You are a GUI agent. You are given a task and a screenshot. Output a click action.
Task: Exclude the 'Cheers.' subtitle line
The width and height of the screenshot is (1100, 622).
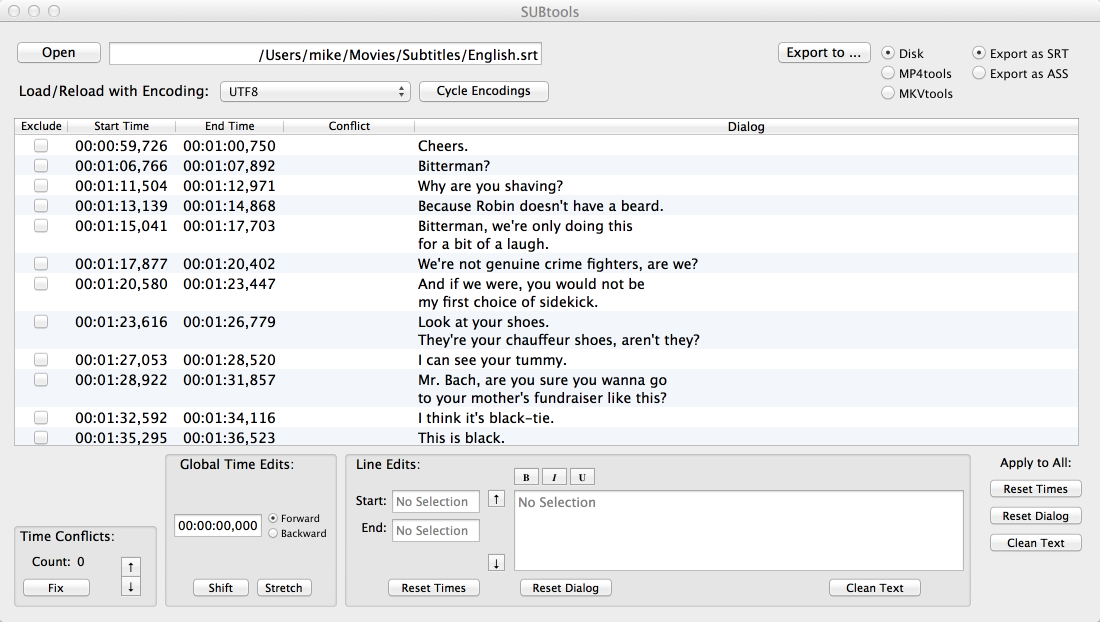41,146
